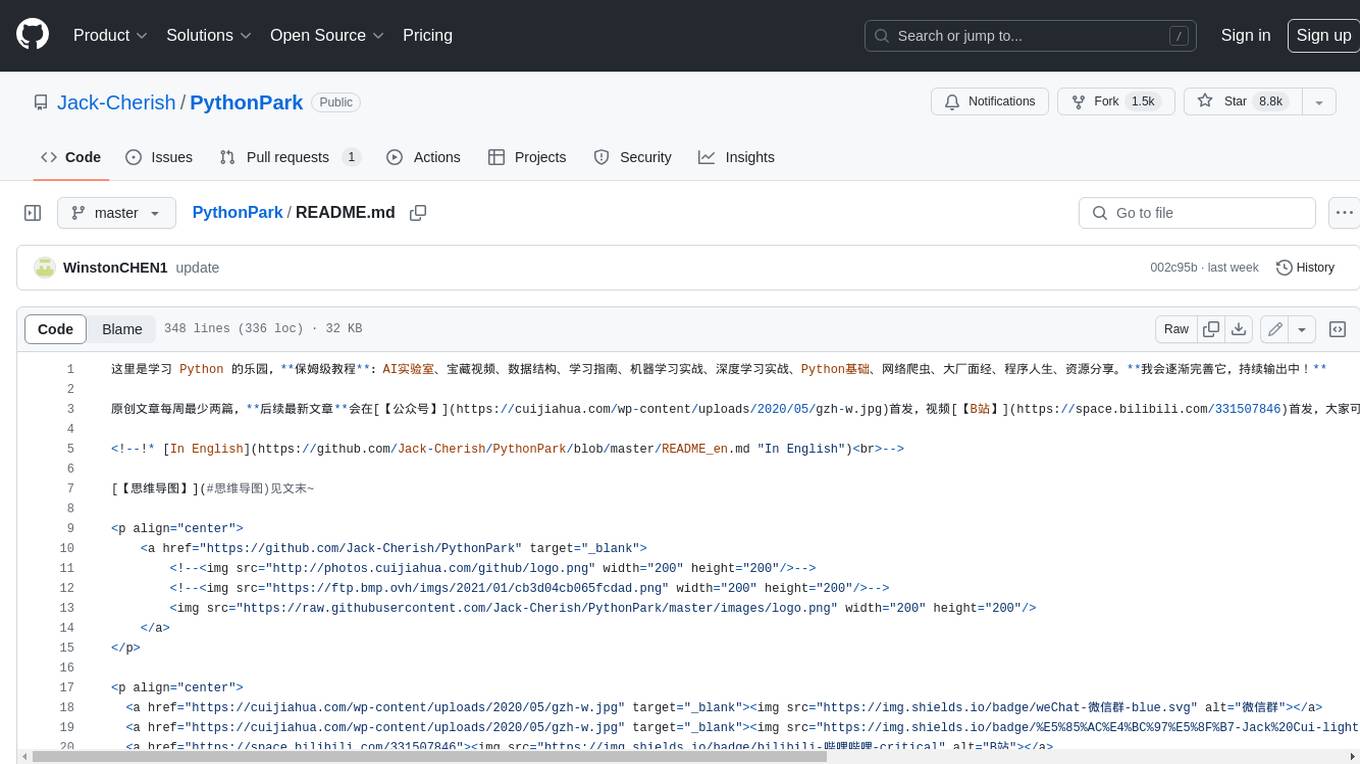Switch to the Code tab
The width and height of the screenshot is (1360, 764).
click(71, 157)
